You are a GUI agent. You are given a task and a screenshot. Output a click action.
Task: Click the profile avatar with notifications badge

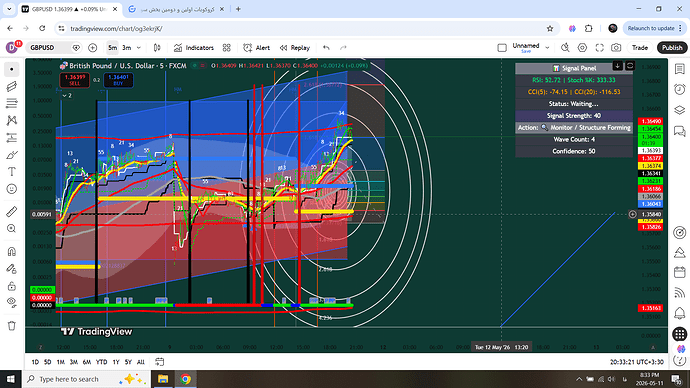12,47
